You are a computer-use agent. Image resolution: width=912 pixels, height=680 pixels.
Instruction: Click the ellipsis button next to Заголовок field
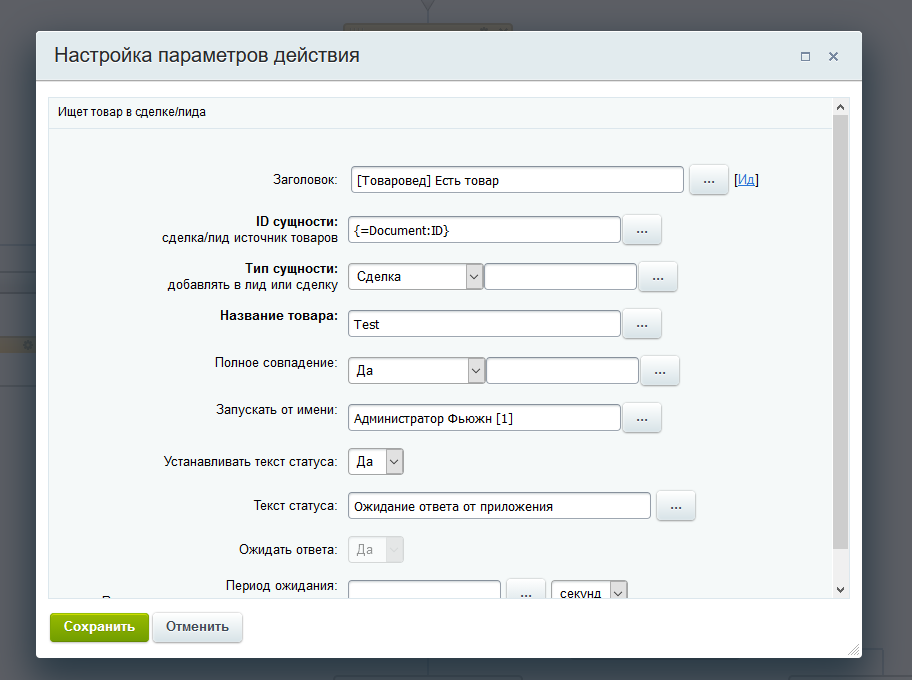(708, 181)
